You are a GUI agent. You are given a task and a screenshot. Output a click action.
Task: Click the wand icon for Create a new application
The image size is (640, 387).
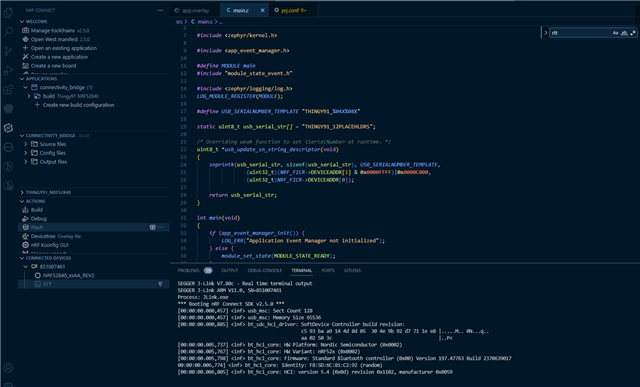[25, 57]
